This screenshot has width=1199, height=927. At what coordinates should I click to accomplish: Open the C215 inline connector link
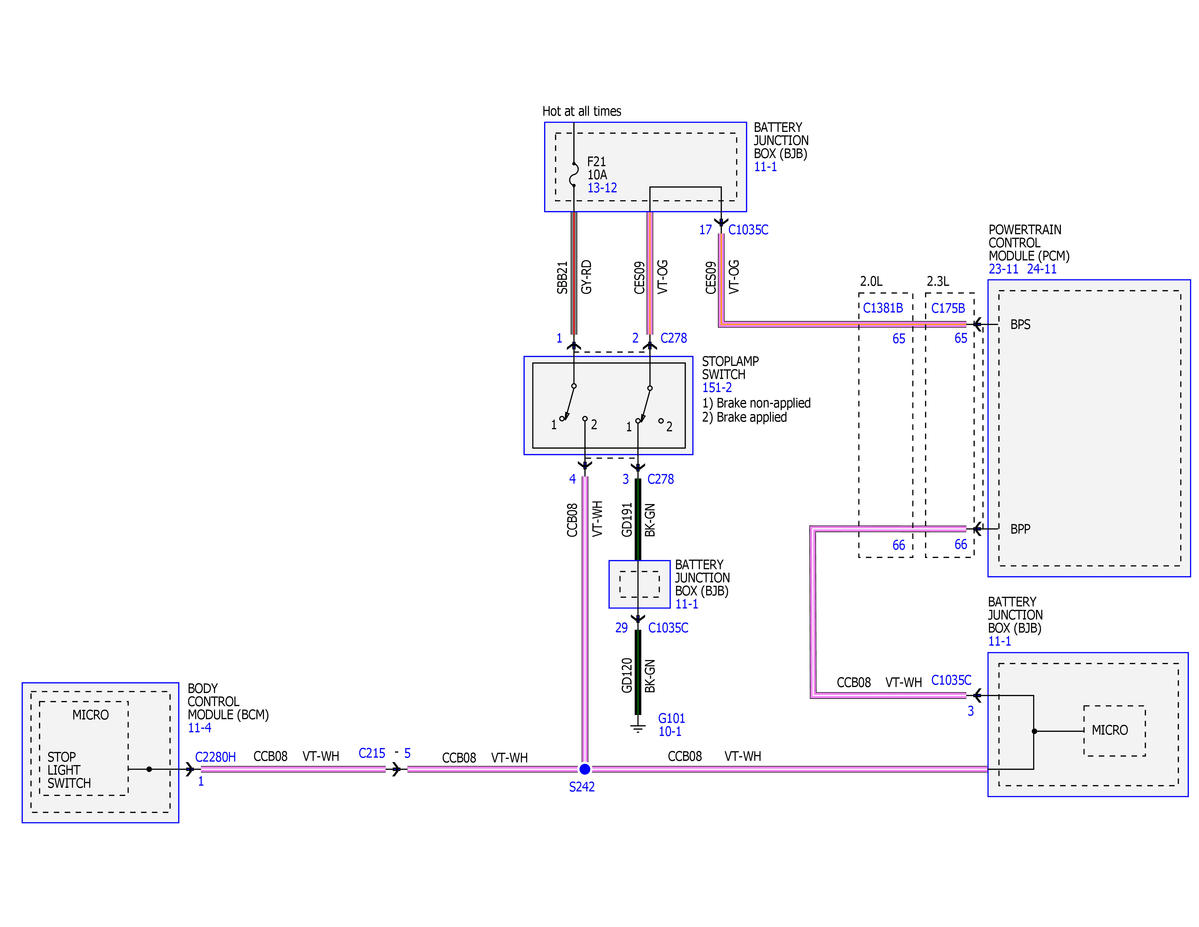[372, 753]
